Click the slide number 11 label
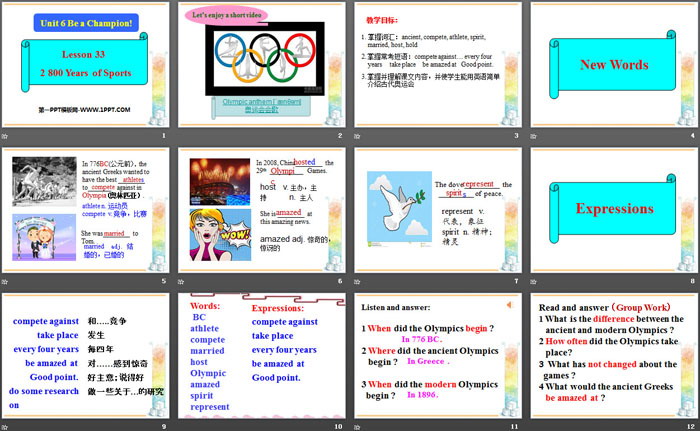 pos(514,427)
